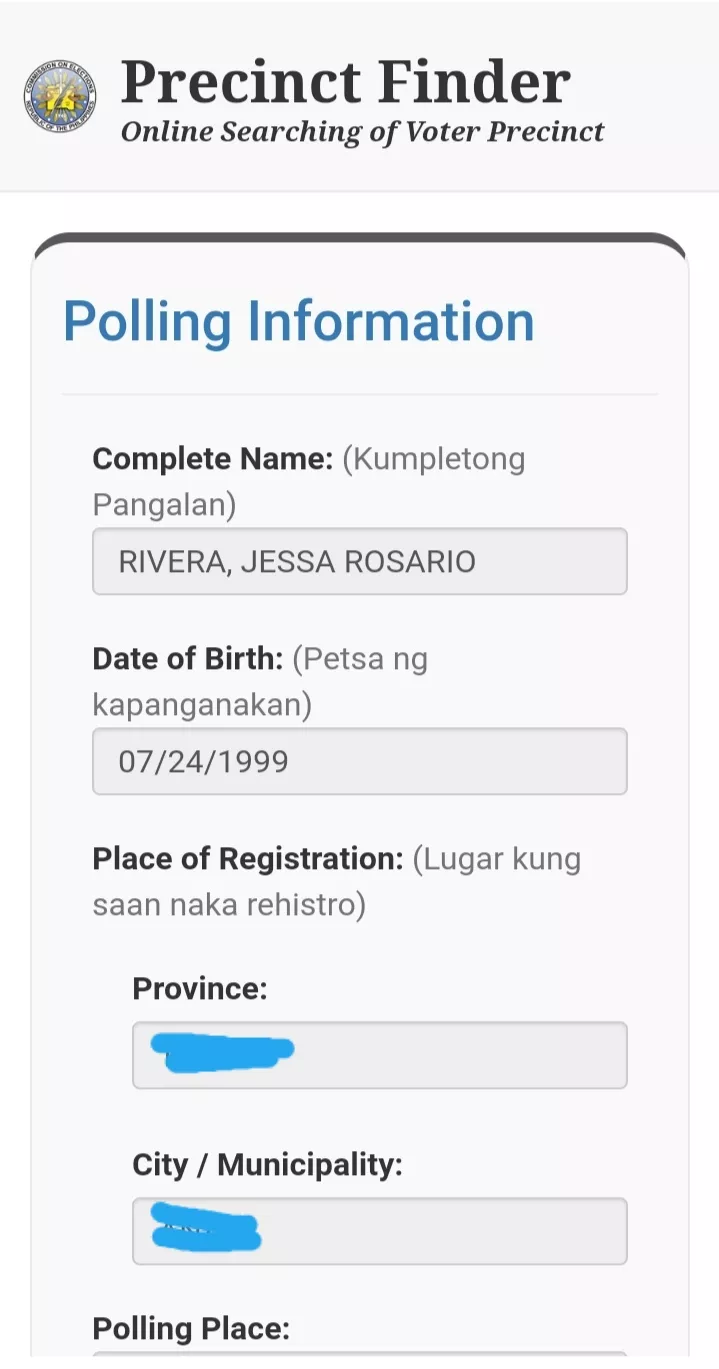
Task: Click the Lugar kung saan naka rehistro text
Action: pos(337,882)
